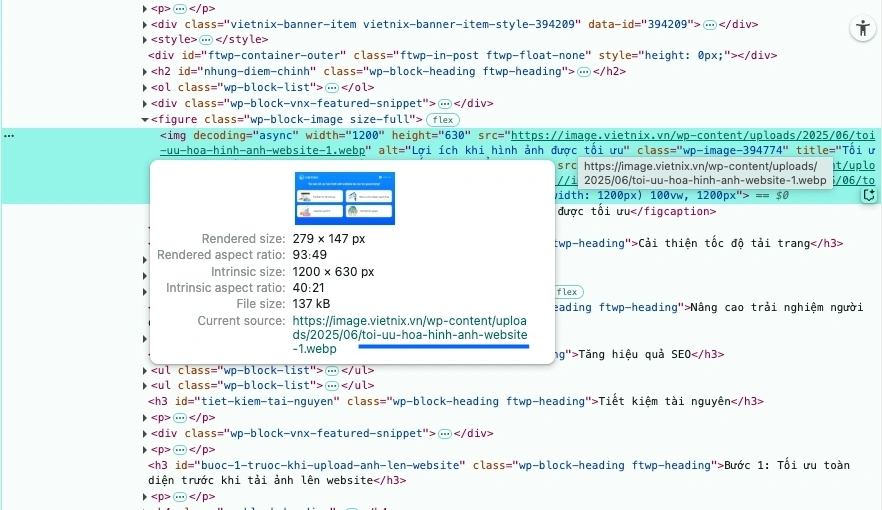Expand the style element node
The width and height of the screenshot is (882, 510).
click(145, 39)
